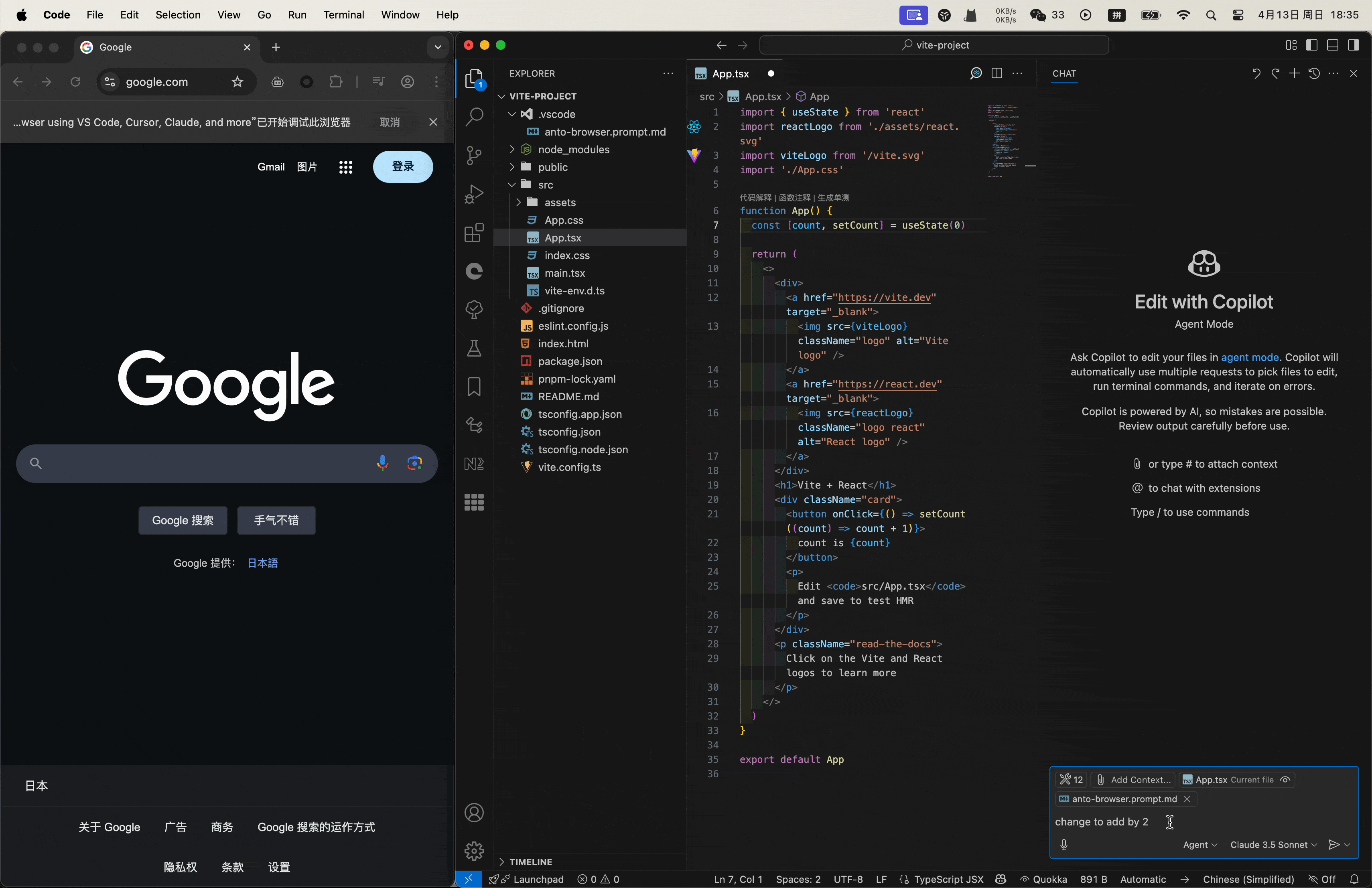Viewport: 1372px width, 888px height.
Task: Toggle current file context eye icon
Action: pos(1285,780)
